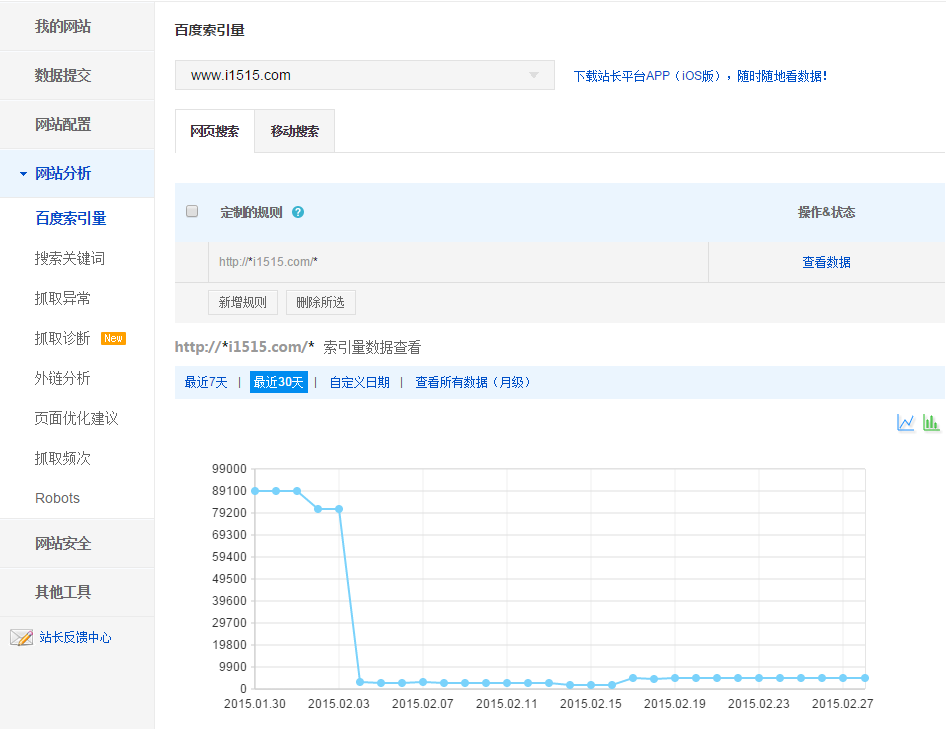Choose 自定义日期 range option
The width and height of the screenshot is (946, 729).
point(359,382)
